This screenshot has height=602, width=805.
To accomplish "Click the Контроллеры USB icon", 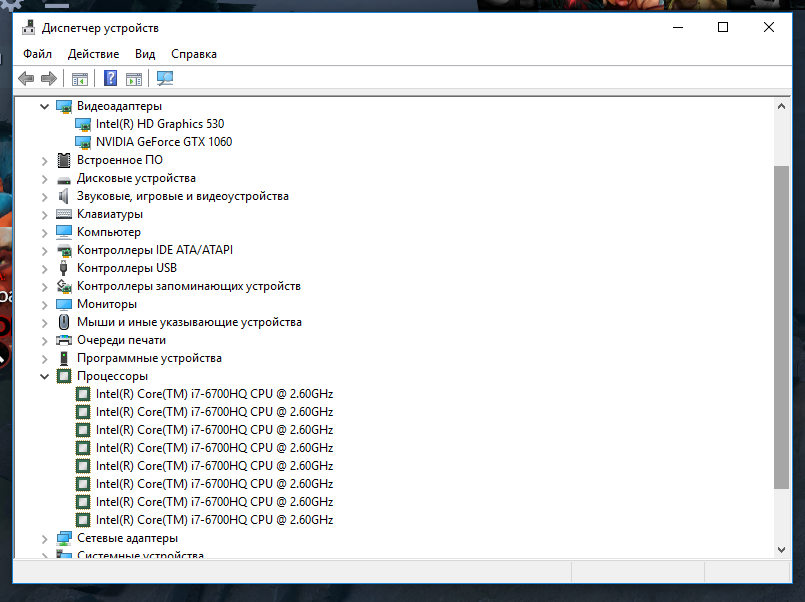I will [65, 268].
